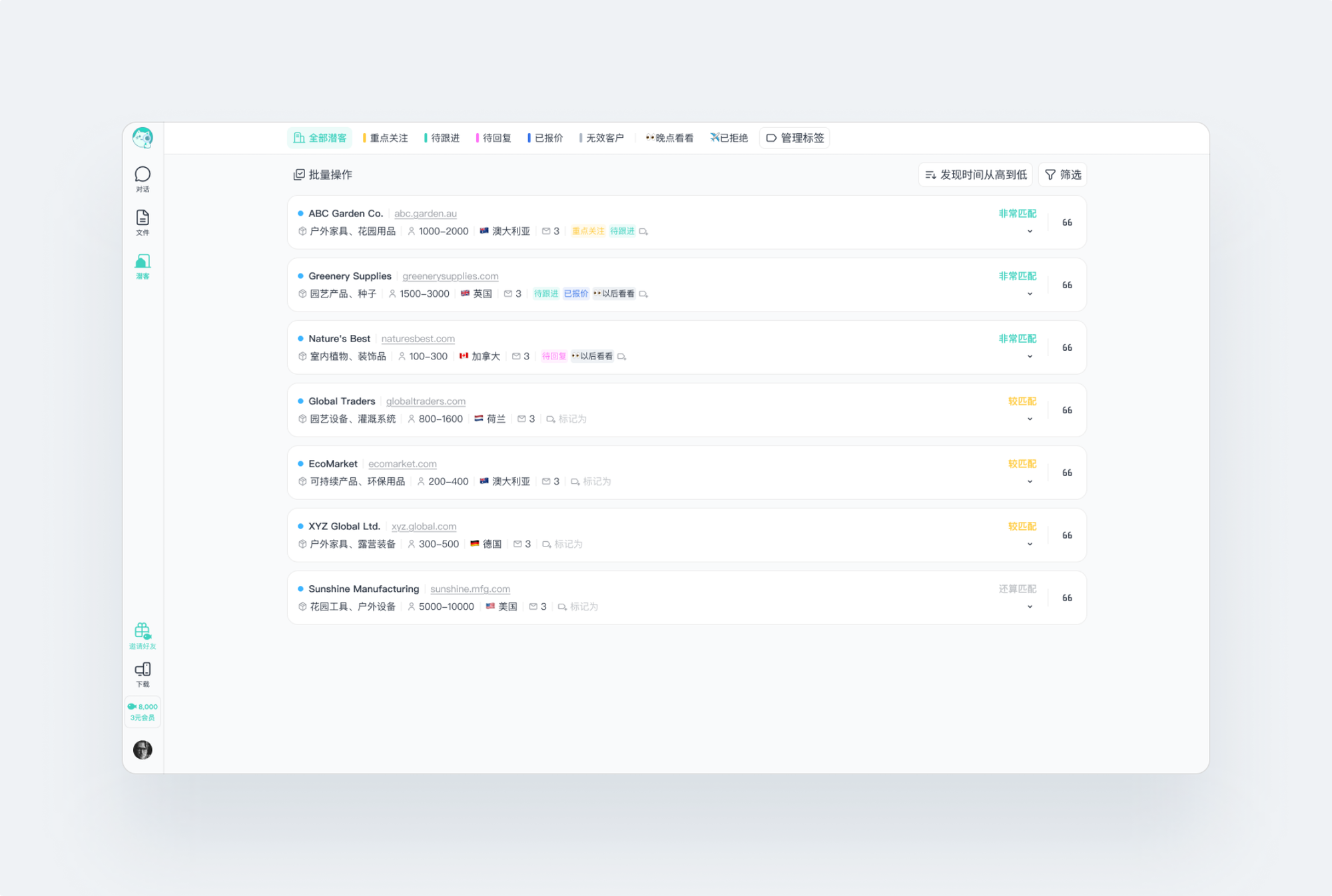The height and width of the screenshot is (896, 1332).
Task: Open the abc.garden.au link
Action: (x=426, y=214)
